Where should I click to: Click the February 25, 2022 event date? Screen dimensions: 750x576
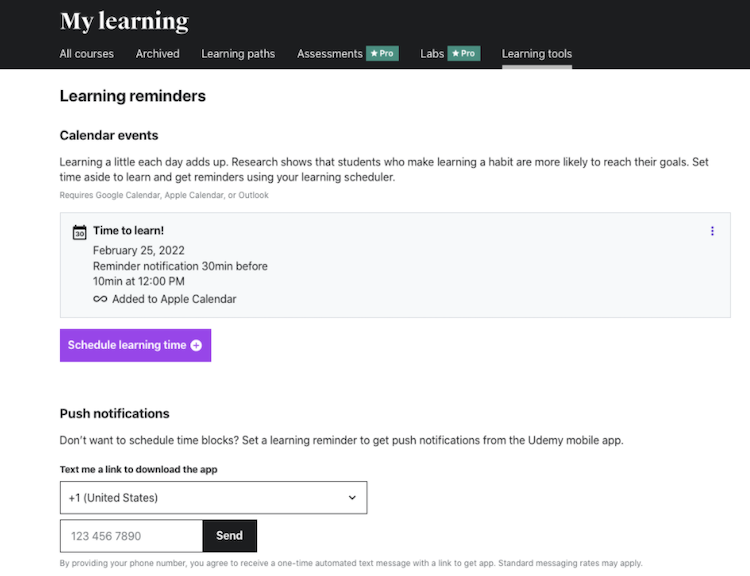(x=138, y=250)
